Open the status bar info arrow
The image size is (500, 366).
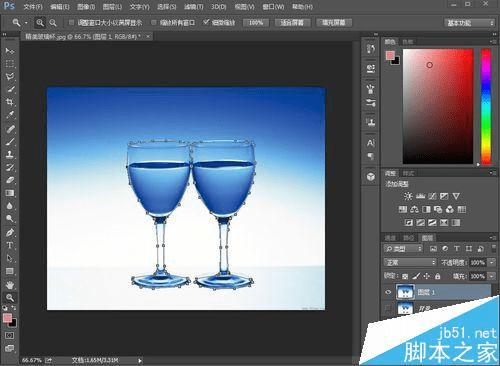(140, 360)
